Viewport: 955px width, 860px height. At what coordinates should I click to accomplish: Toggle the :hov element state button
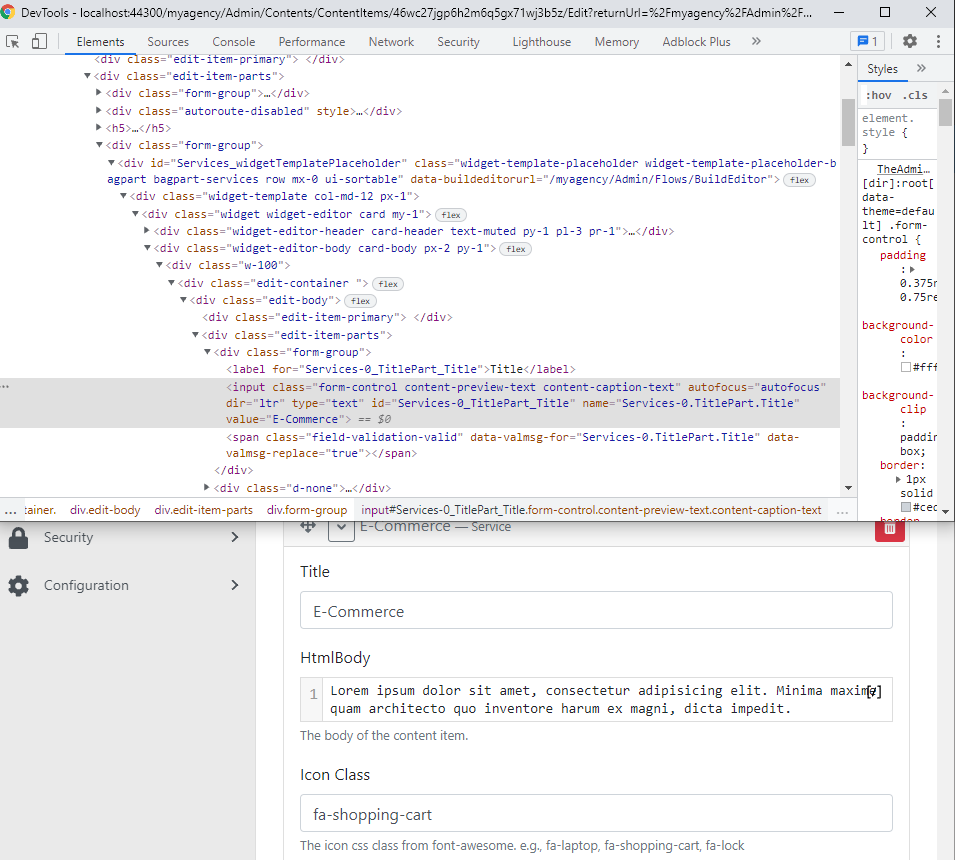tap(879, 95)
